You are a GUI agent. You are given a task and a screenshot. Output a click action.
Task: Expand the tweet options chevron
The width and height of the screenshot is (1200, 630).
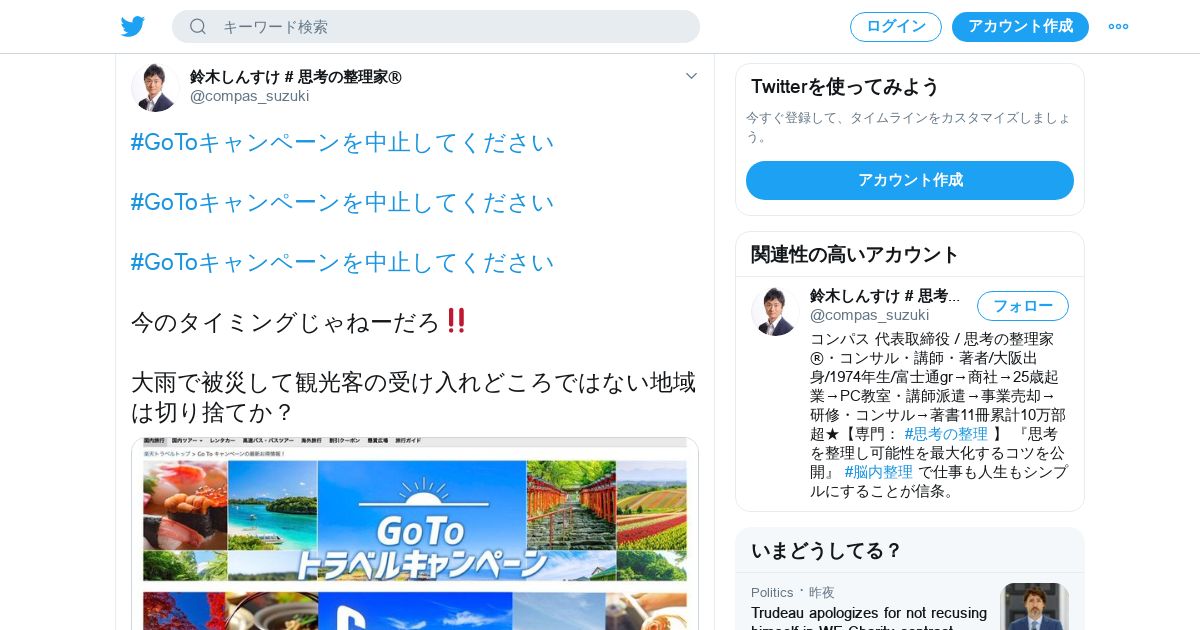click(x=691, y=76)
